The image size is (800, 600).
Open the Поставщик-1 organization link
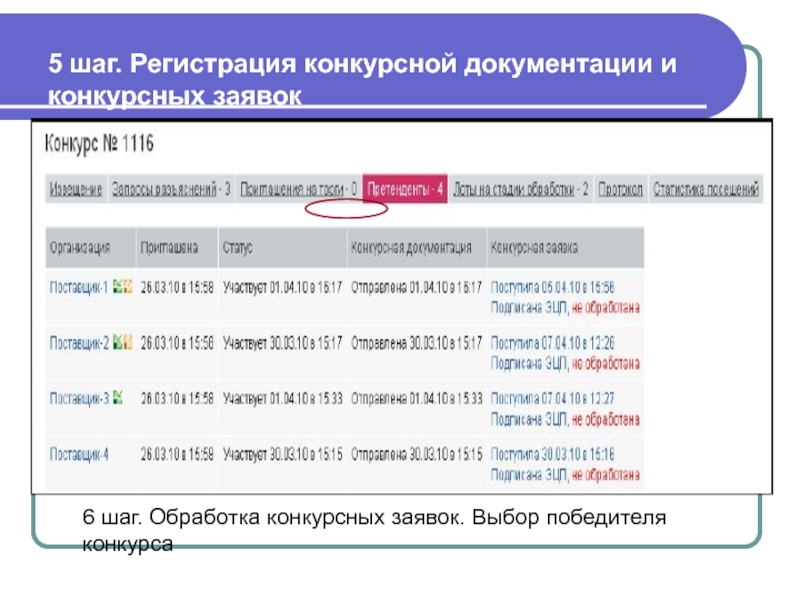(79, 288)
